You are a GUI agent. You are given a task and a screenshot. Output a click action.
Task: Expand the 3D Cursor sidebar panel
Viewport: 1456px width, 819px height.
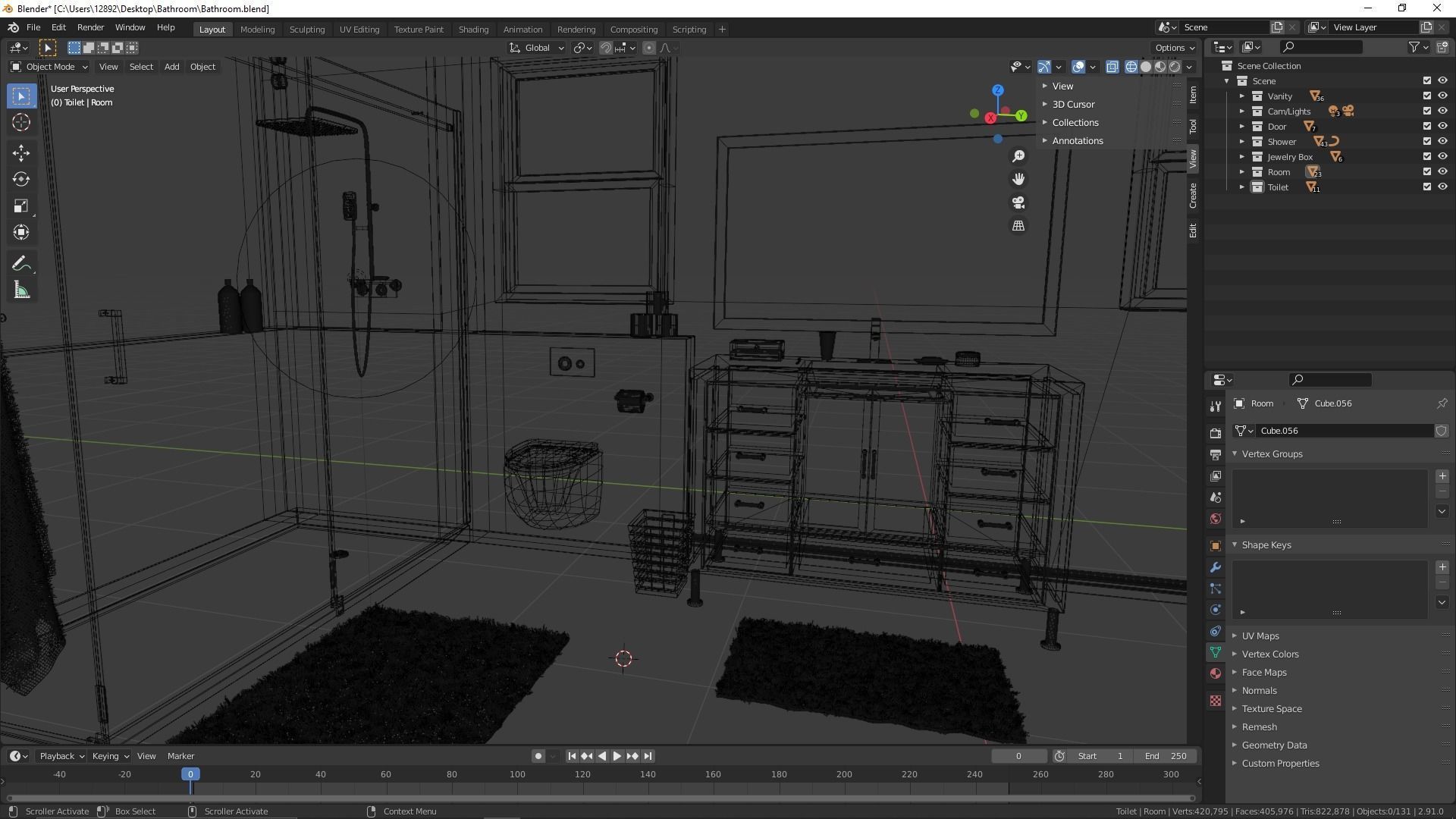tap(1072, 105)
